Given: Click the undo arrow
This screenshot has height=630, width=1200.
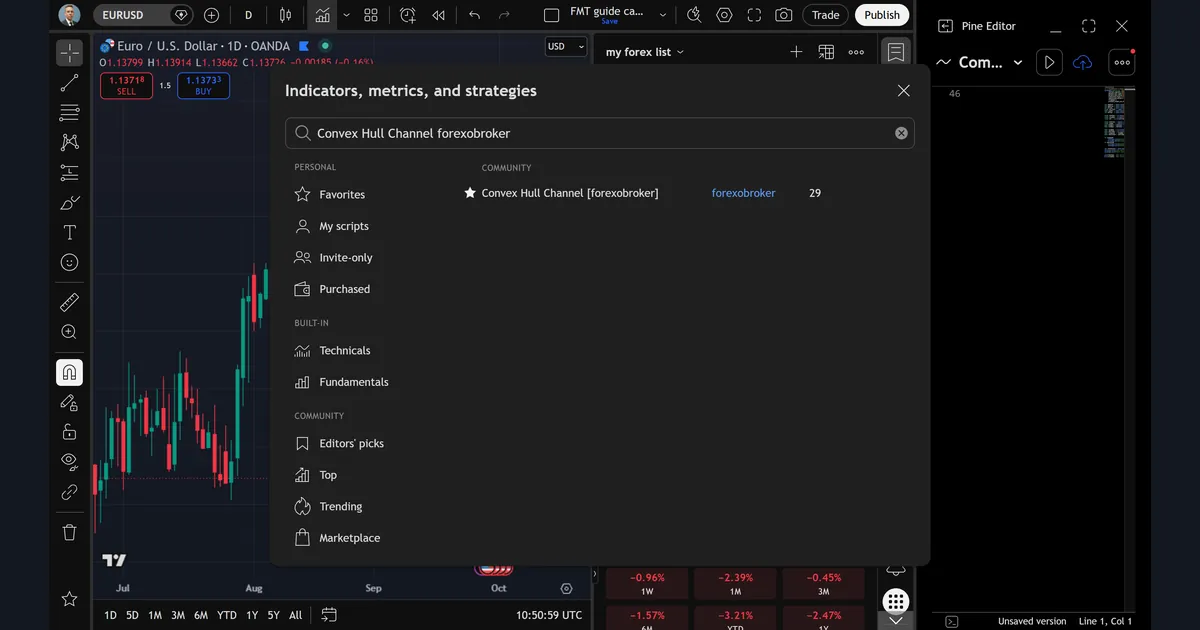Looking at the screenshot, I should click(x=474, y=15).
